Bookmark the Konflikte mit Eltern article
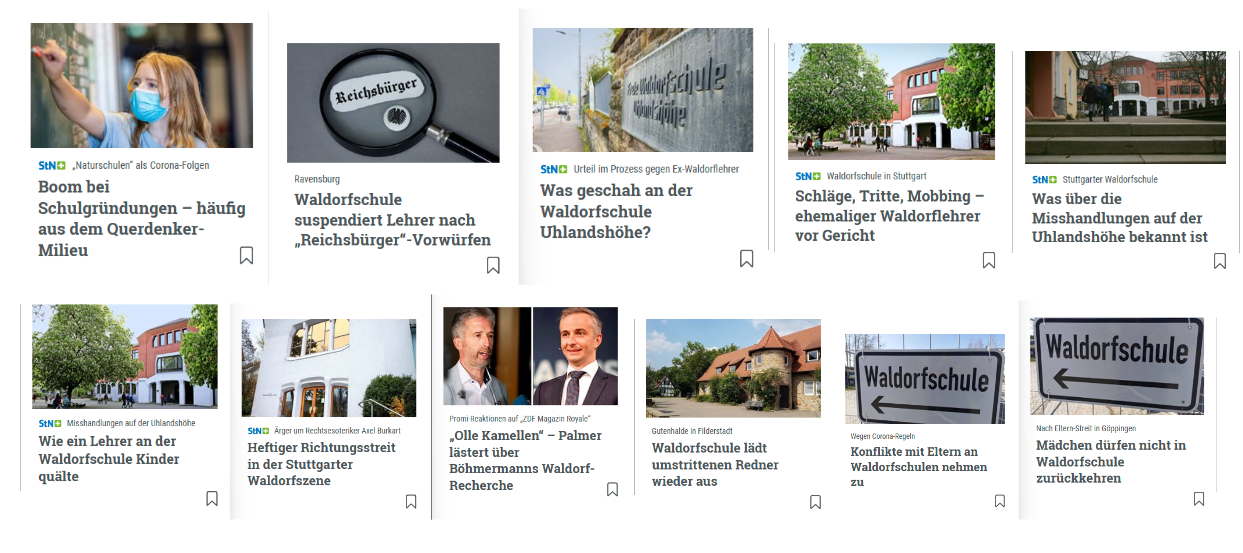 1000,501
